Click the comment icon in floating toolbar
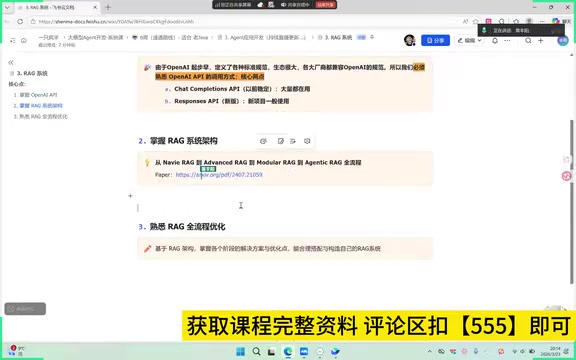The height and width of the screenshot is (360, 576). tap(307, 141)
